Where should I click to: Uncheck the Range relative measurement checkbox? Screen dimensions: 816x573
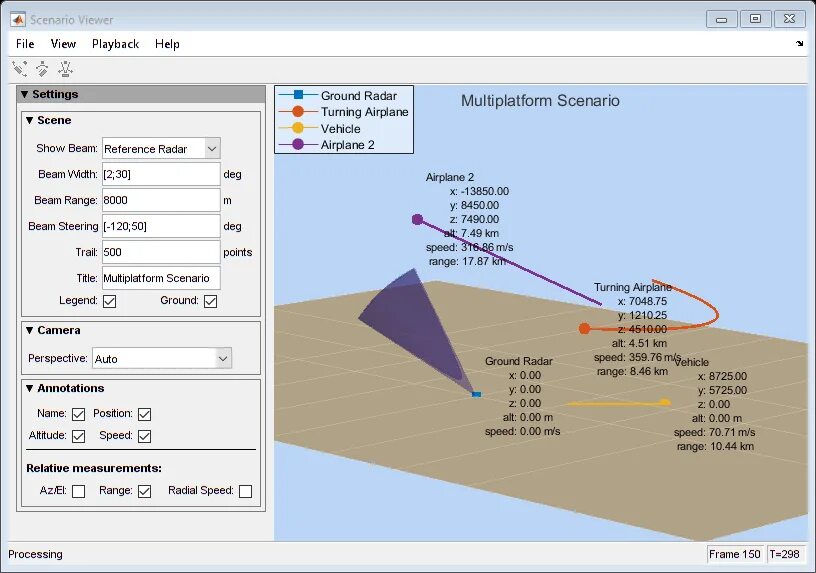pos(145,491)
